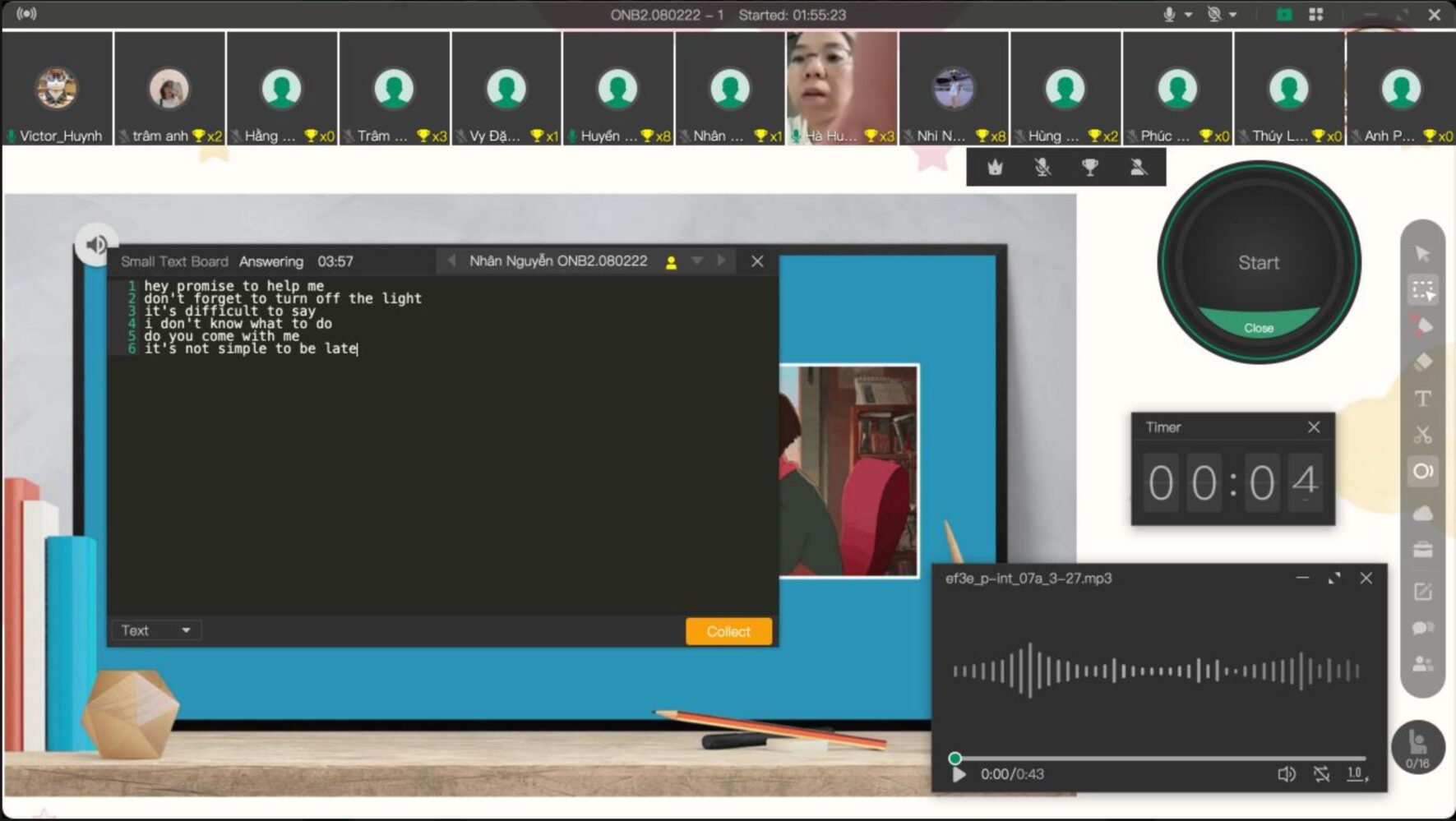This screenshot has width=1456, height=821.
Task: Toggle loop playback in audio player
Action: point(1321,774)
